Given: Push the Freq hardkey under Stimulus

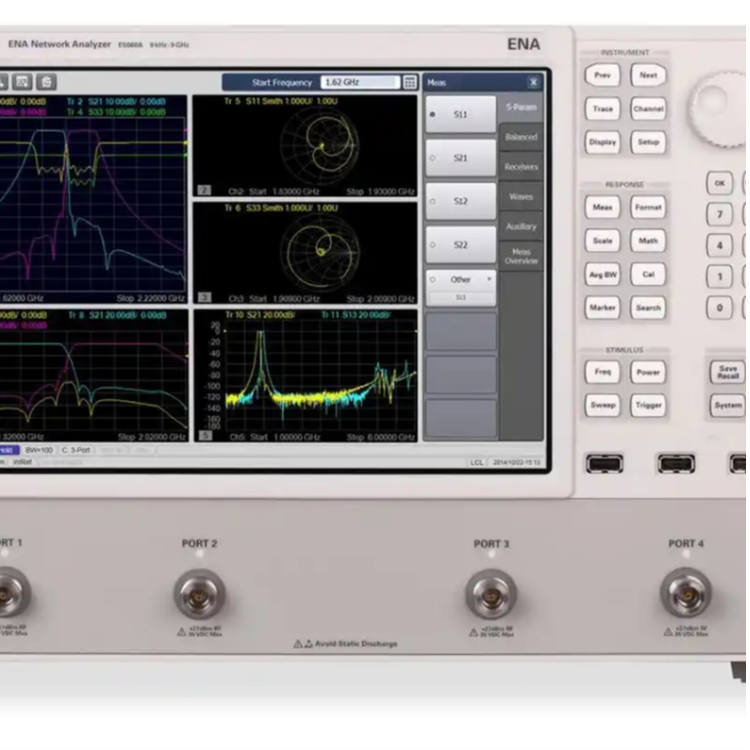Looking at the screenshot, I should 602,372.
